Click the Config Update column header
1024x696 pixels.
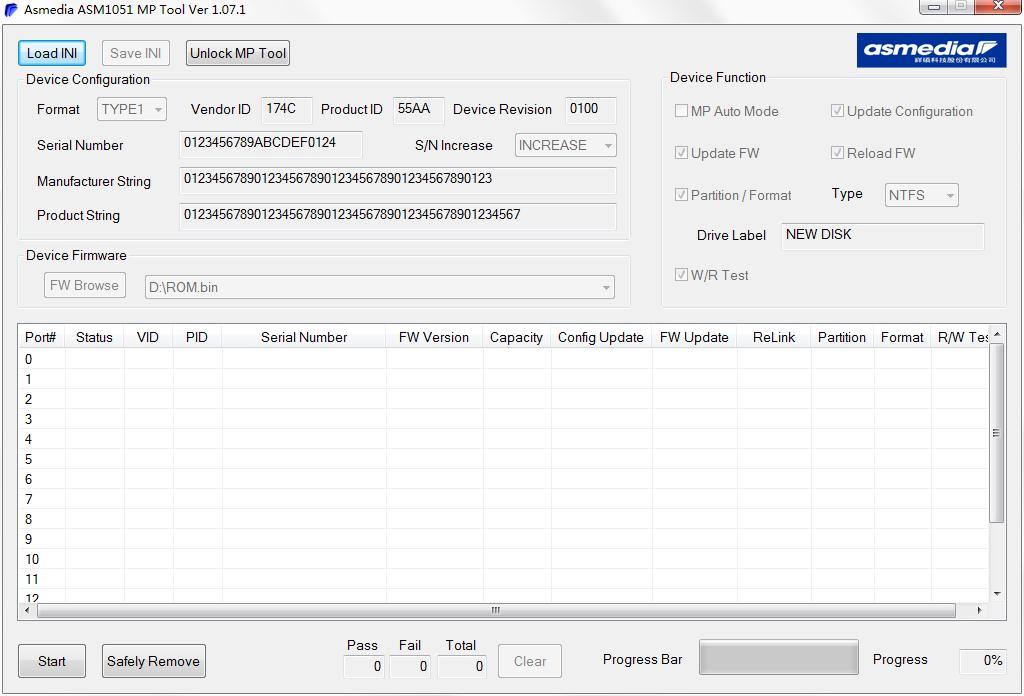point(601,338)
